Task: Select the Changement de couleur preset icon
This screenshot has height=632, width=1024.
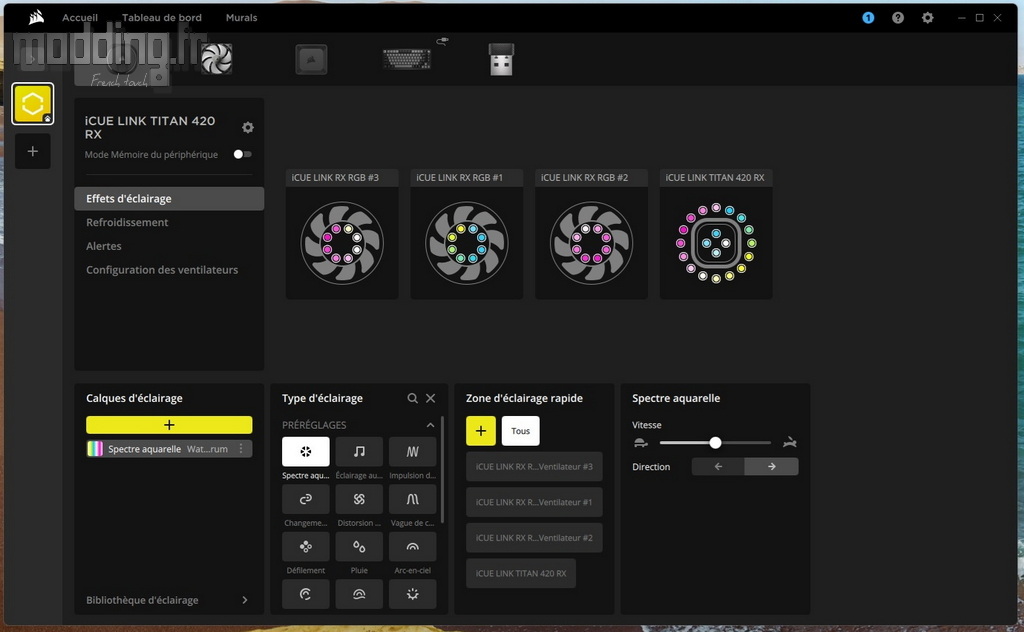Action: coord(306,499)
